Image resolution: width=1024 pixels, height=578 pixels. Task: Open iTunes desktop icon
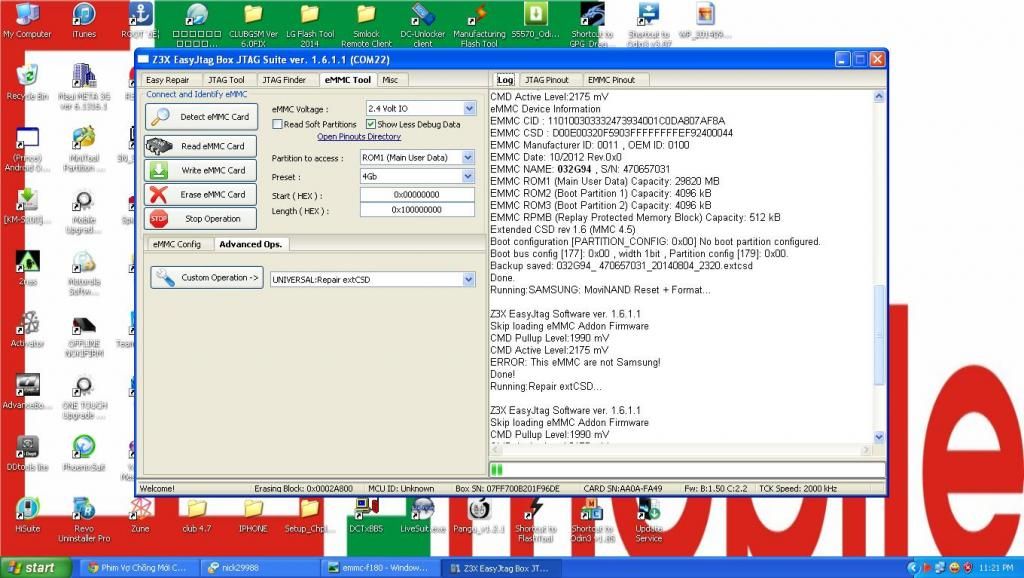click(84, 21)
